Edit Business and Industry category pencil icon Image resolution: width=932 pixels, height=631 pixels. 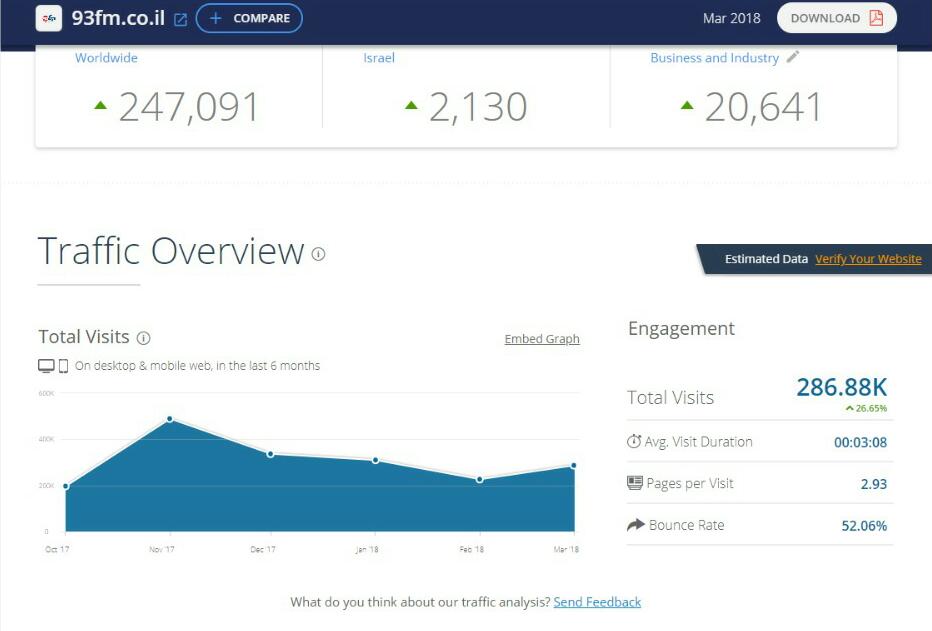pyautogui.click(x=793, y=57)
